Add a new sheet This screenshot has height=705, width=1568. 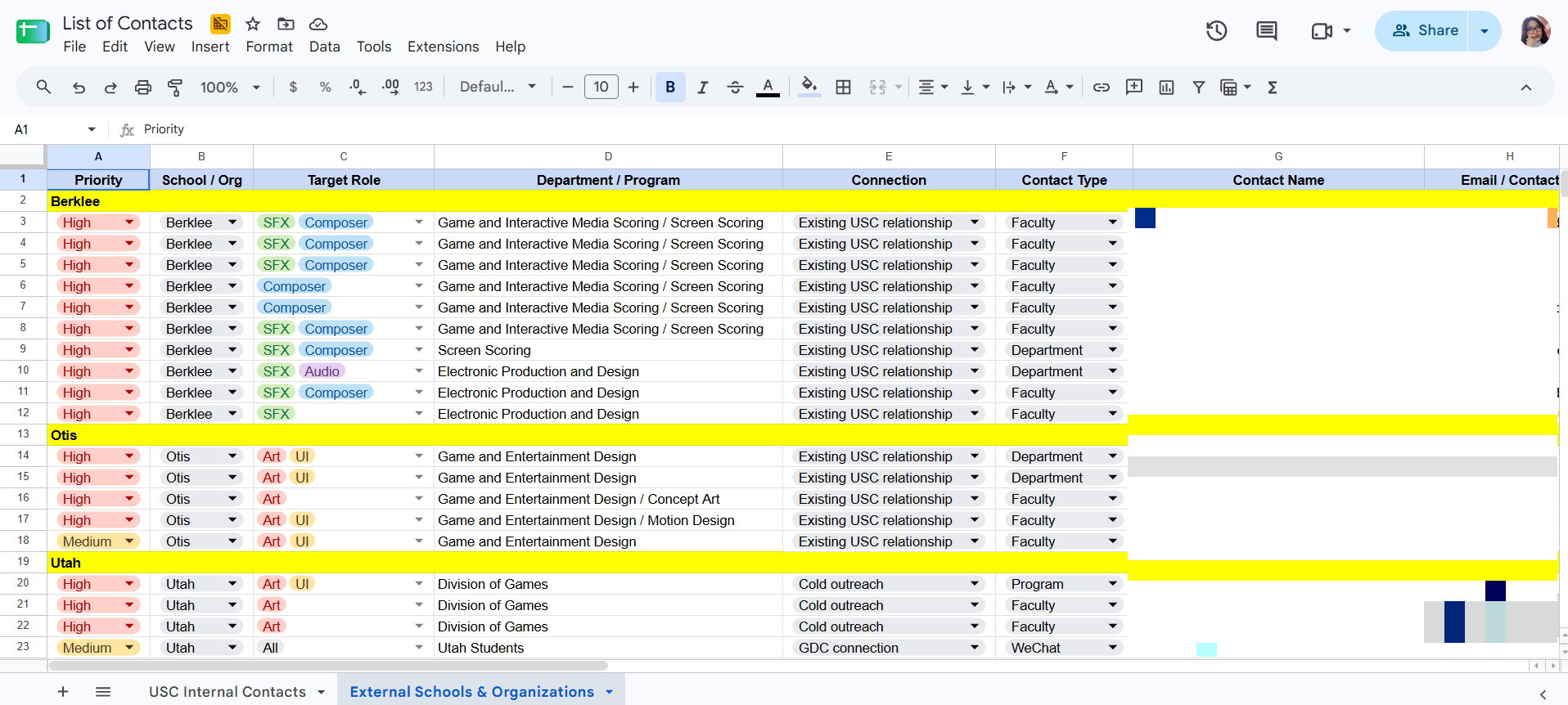click(63, 692)
